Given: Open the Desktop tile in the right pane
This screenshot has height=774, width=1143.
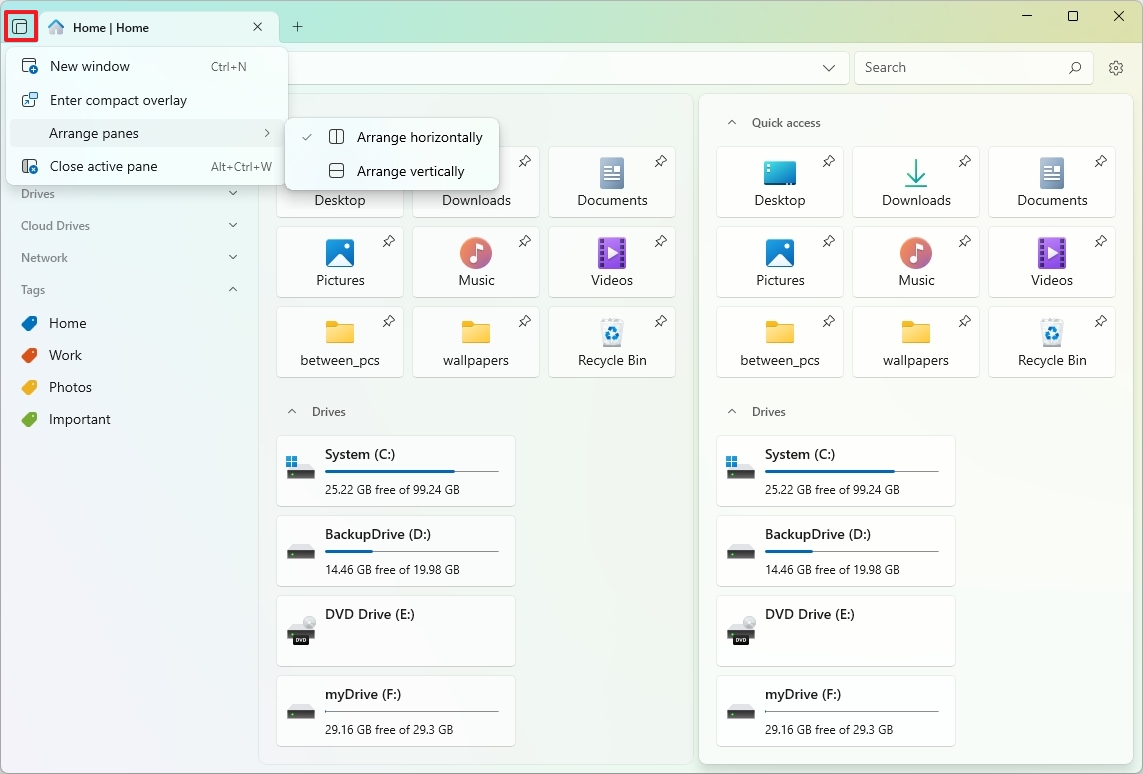Looking at the screenshot, I should (x=780, y=182).
